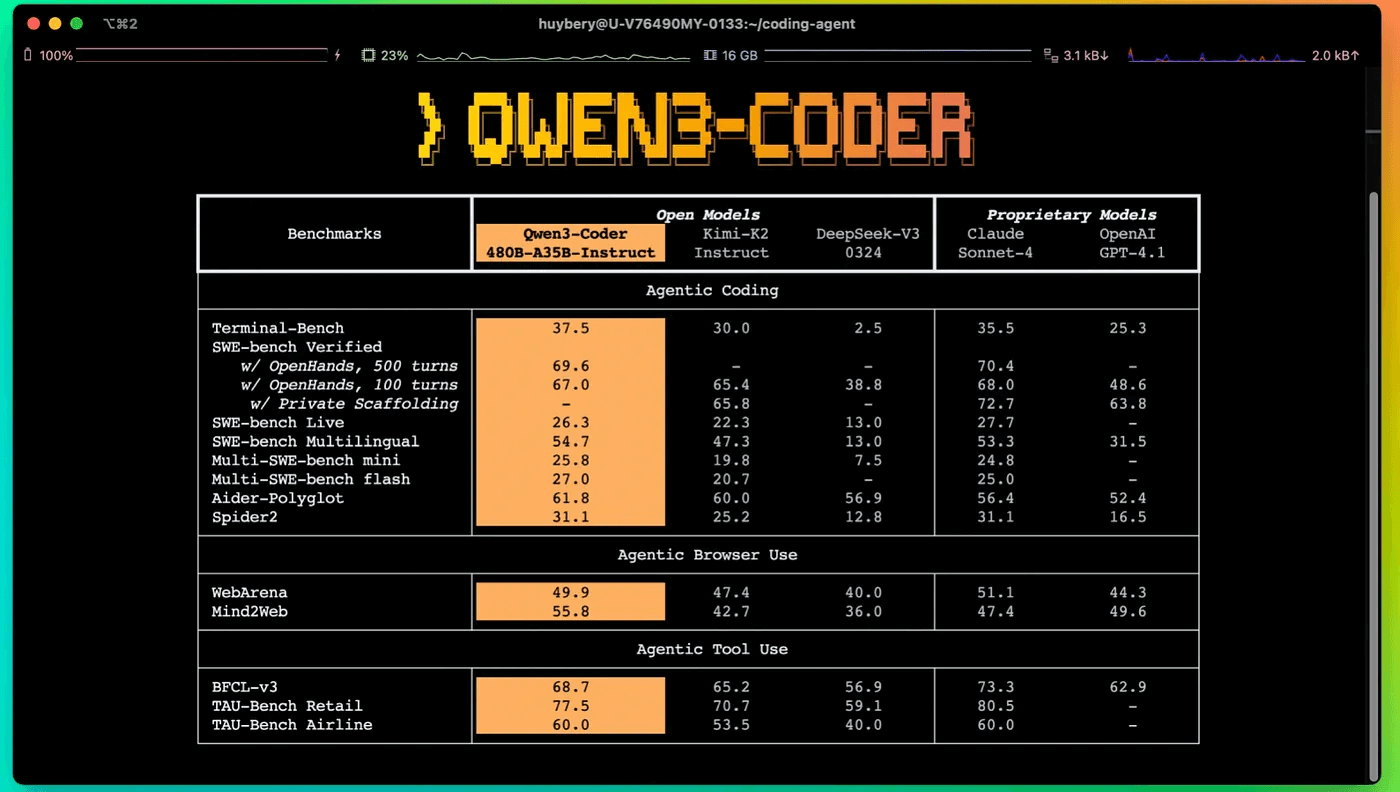Click the Claude Sonnet-4 column header
Screen dimensions: 1400x792
(x=995, y=243)
